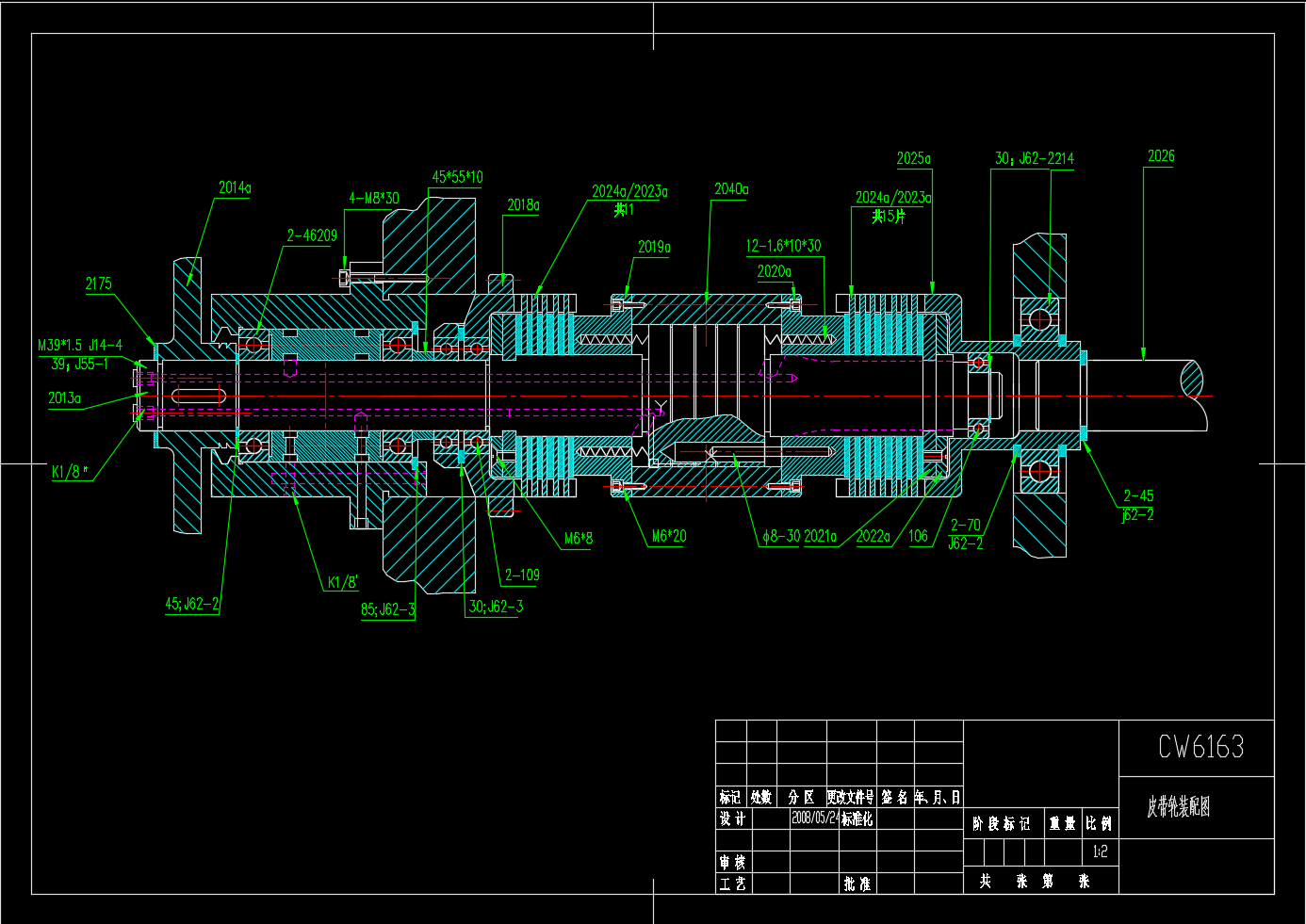The height and width of the screenshot is (924, 1306).
Task: Select the 2175 part annotation
Action: pyautogui.click(x=98, y=284)
